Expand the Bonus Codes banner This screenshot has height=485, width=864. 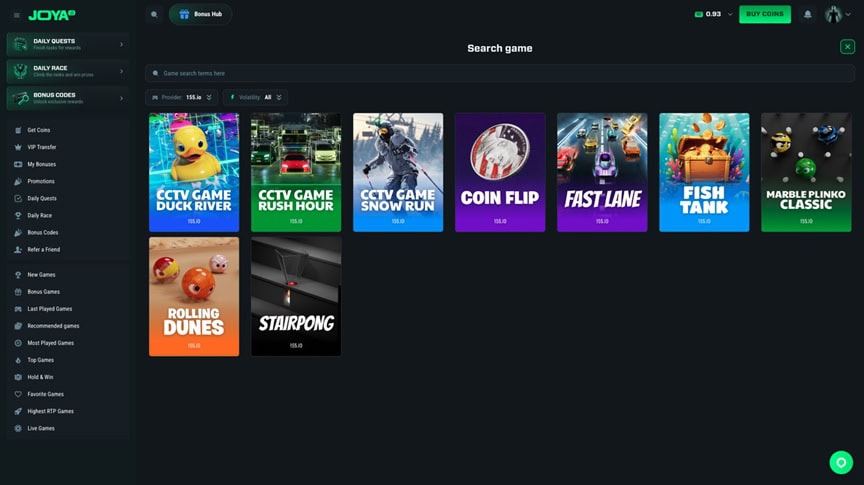click(68, 98)
